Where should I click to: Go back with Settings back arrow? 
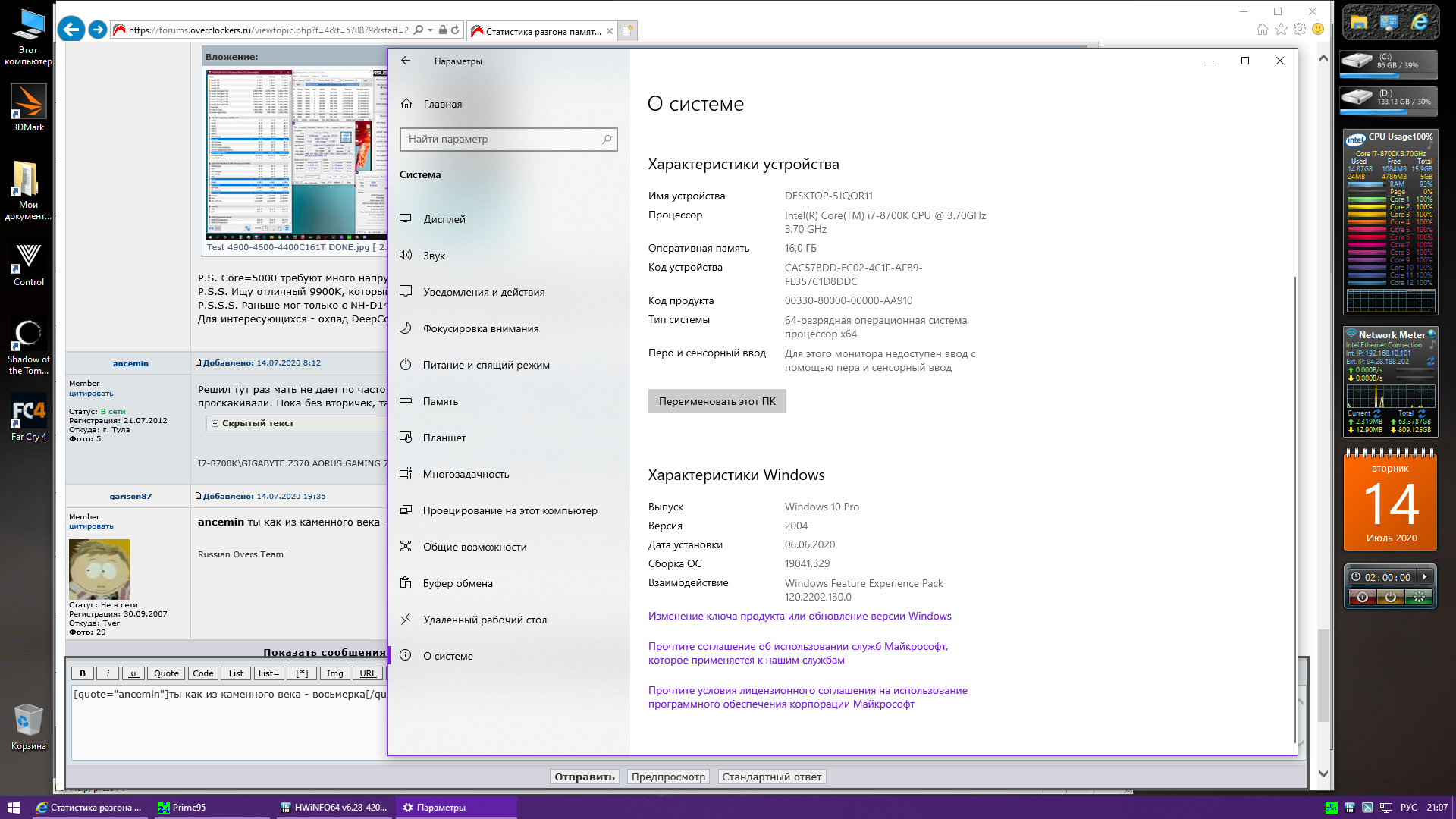406,61
